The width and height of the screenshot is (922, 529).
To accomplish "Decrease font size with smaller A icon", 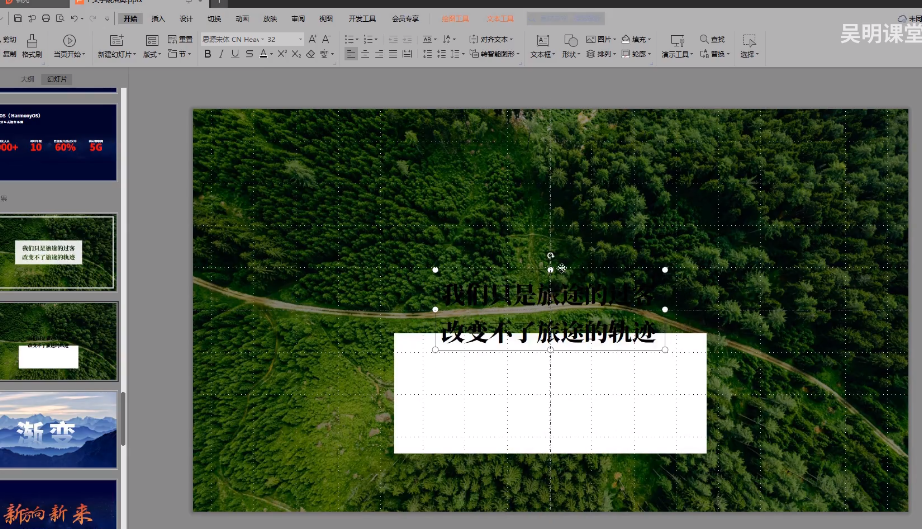I will (326, 39).
